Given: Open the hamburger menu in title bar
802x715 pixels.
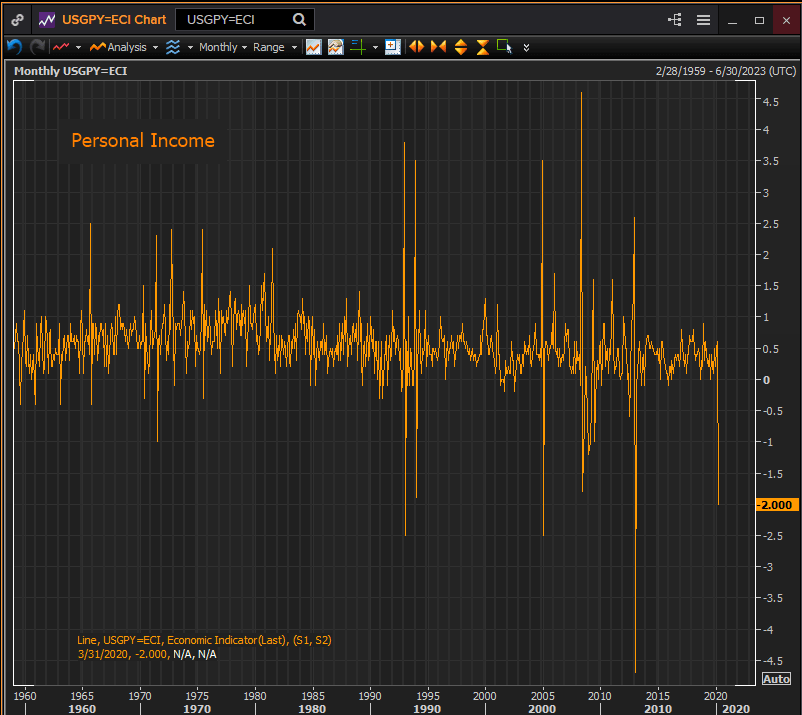Looking at the screenshot, I should tap(703, 19).
